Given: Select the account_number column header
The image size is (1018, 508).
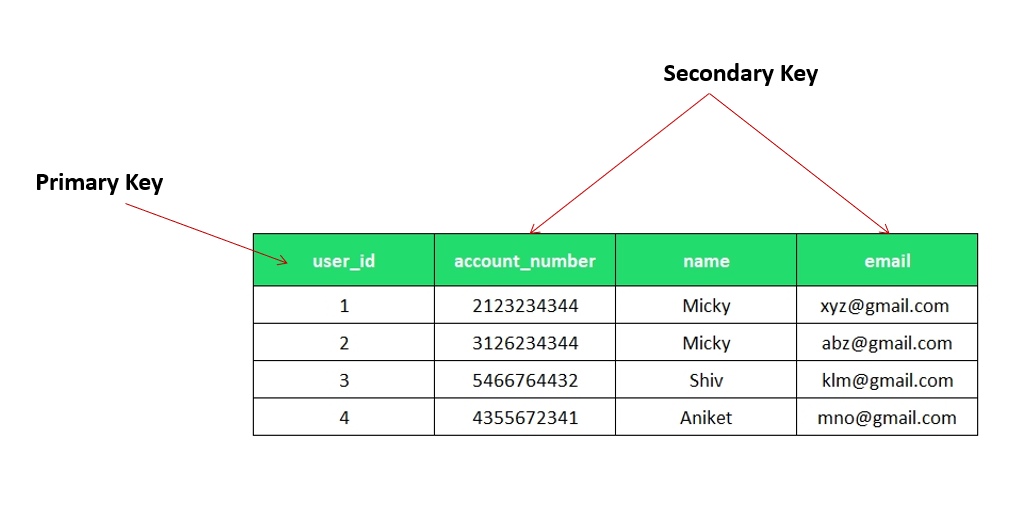Looking at the screenshot, I should [525, 261].
